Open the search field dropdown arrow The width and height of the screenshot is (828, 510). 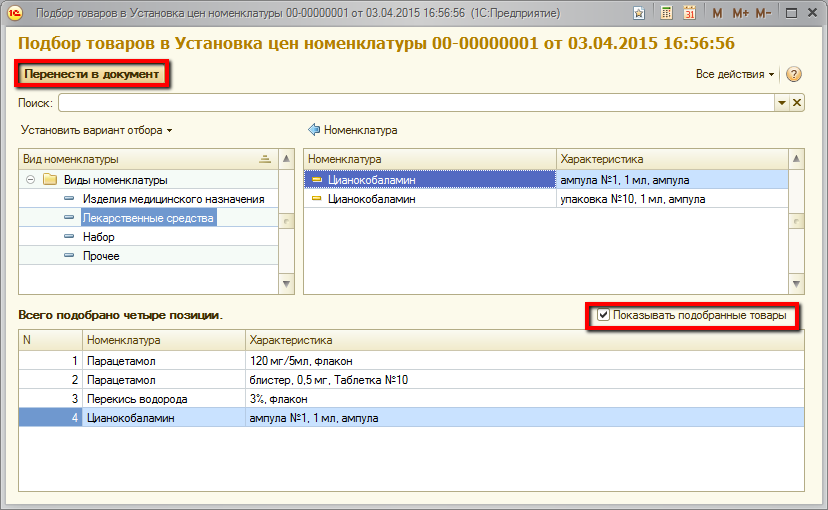point(781,103)
